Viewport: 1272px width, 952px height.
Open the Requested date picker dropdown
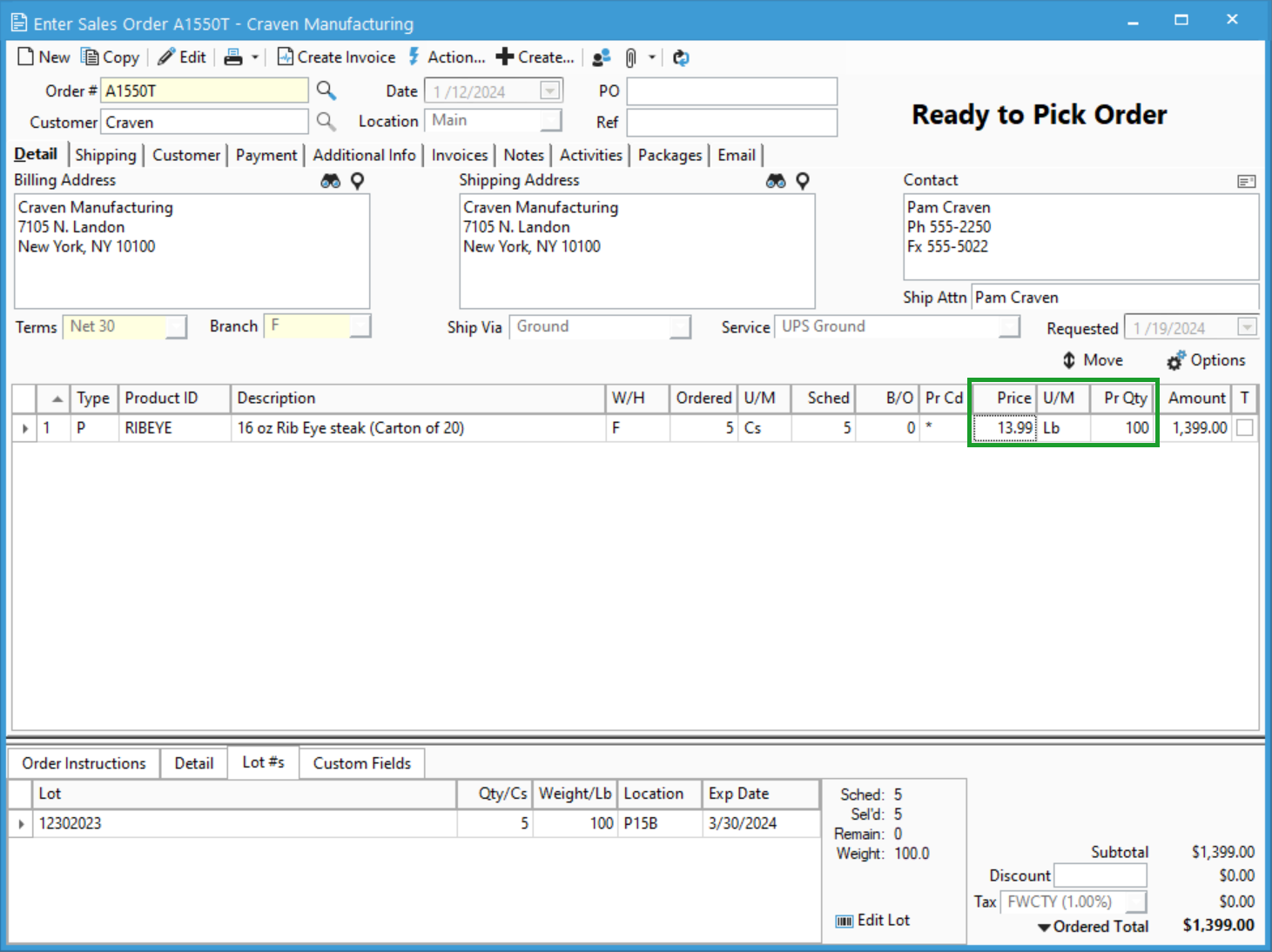1247,328
